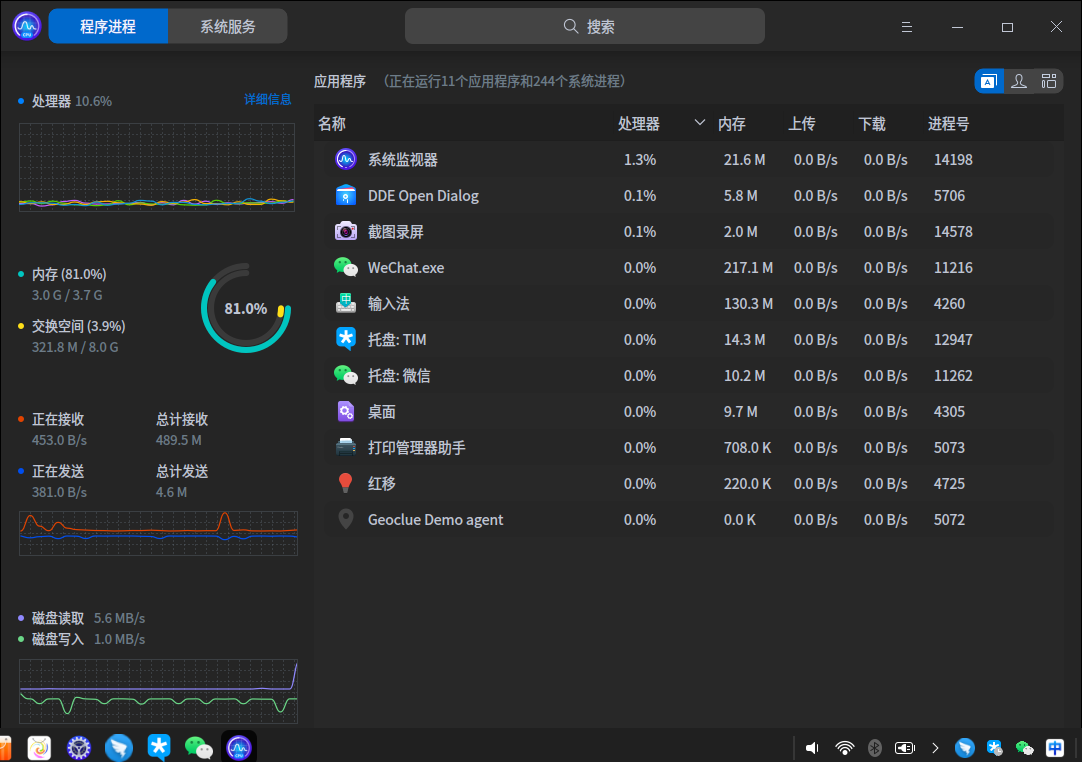This screenshot has width=1082, height=762.
Task: Toggle the application list view mode
Action: [988, 81]
